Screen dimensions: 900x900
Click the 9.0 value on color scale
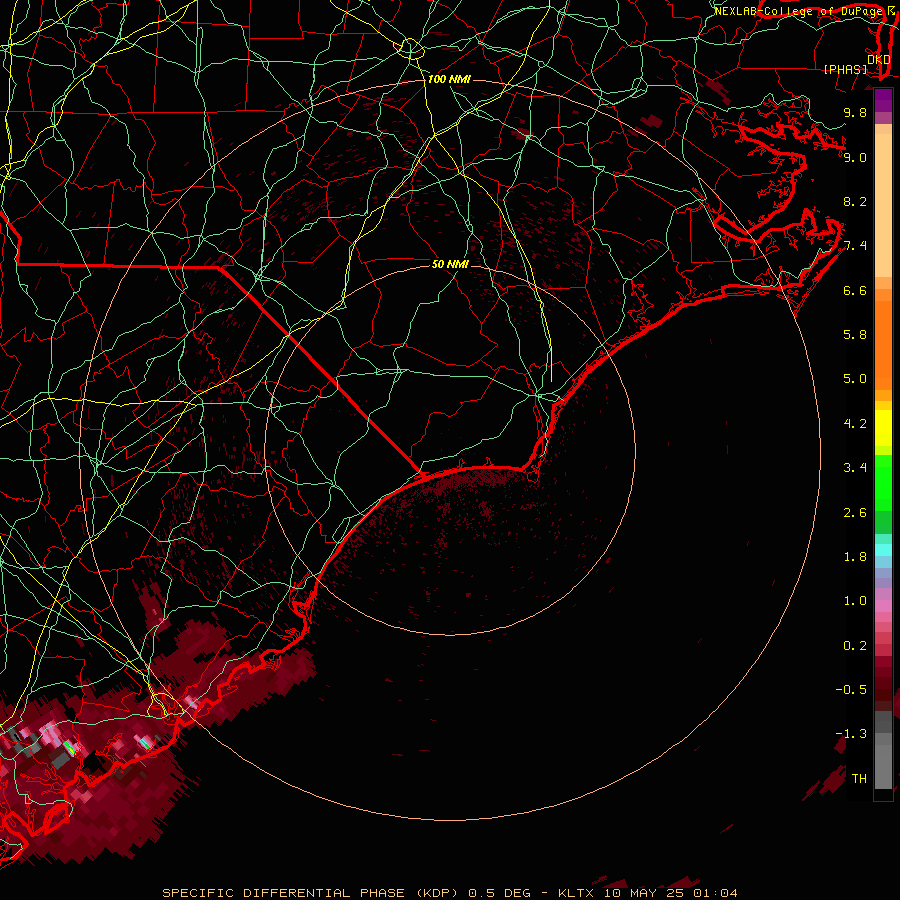point(855,157)
